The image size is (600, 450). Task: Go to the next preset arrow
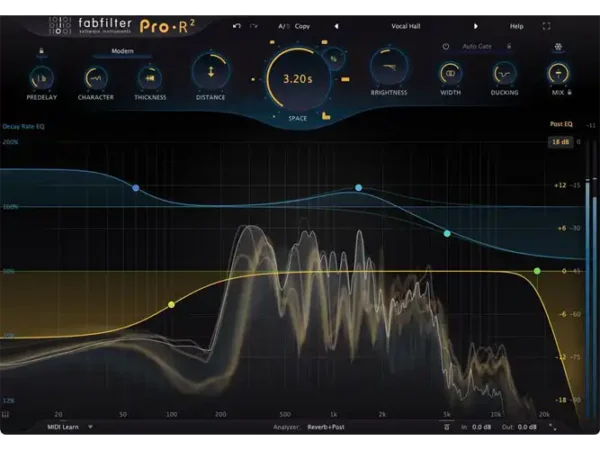pyautogui.click(x=476, y=26)
